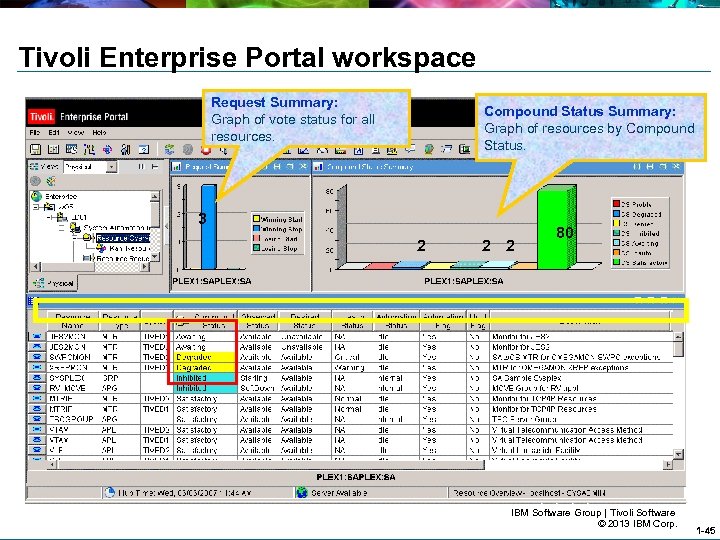Click the grey round icon below the Navigator View label

coord(35,181)
